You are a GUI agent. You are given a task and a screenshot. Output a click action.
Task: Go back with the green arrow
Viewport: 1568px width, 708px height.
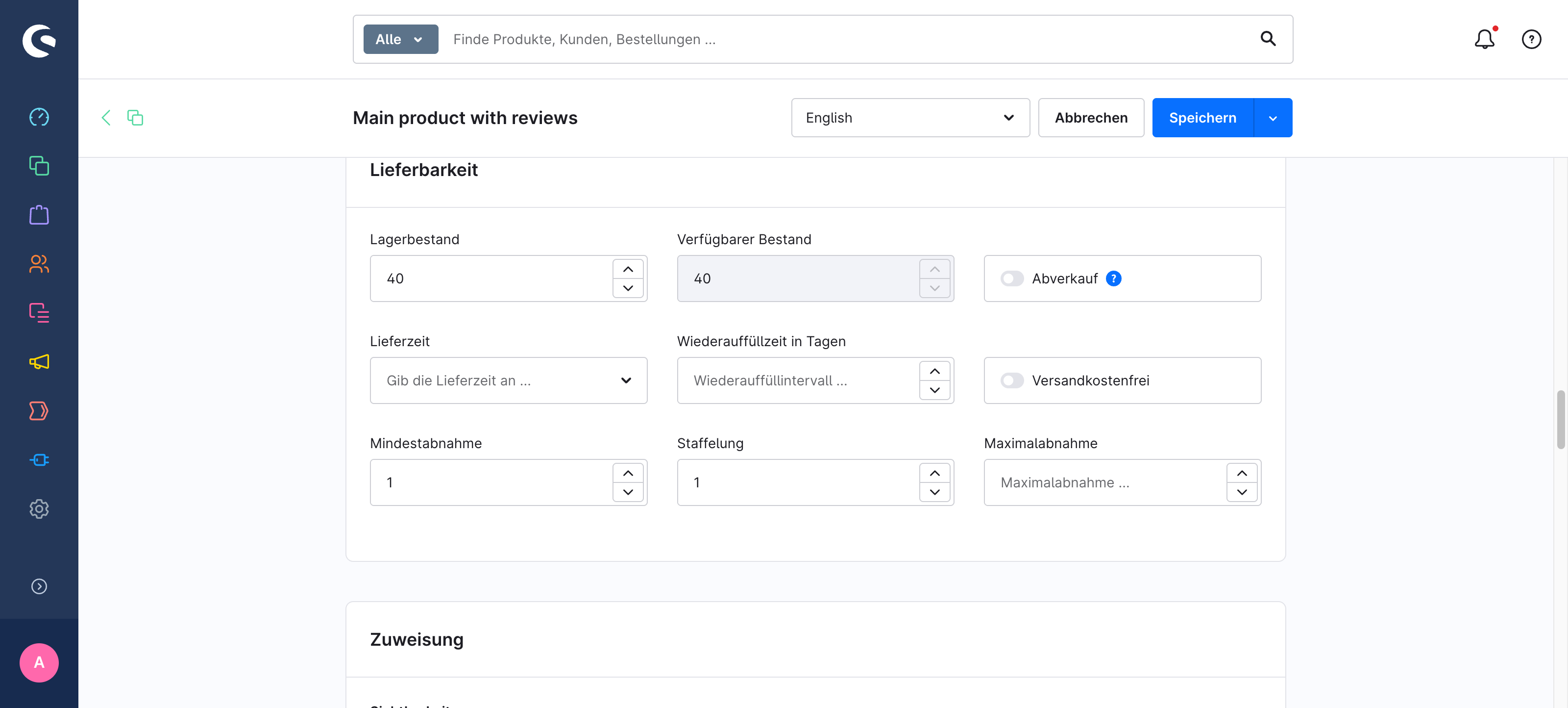[106, 118]
